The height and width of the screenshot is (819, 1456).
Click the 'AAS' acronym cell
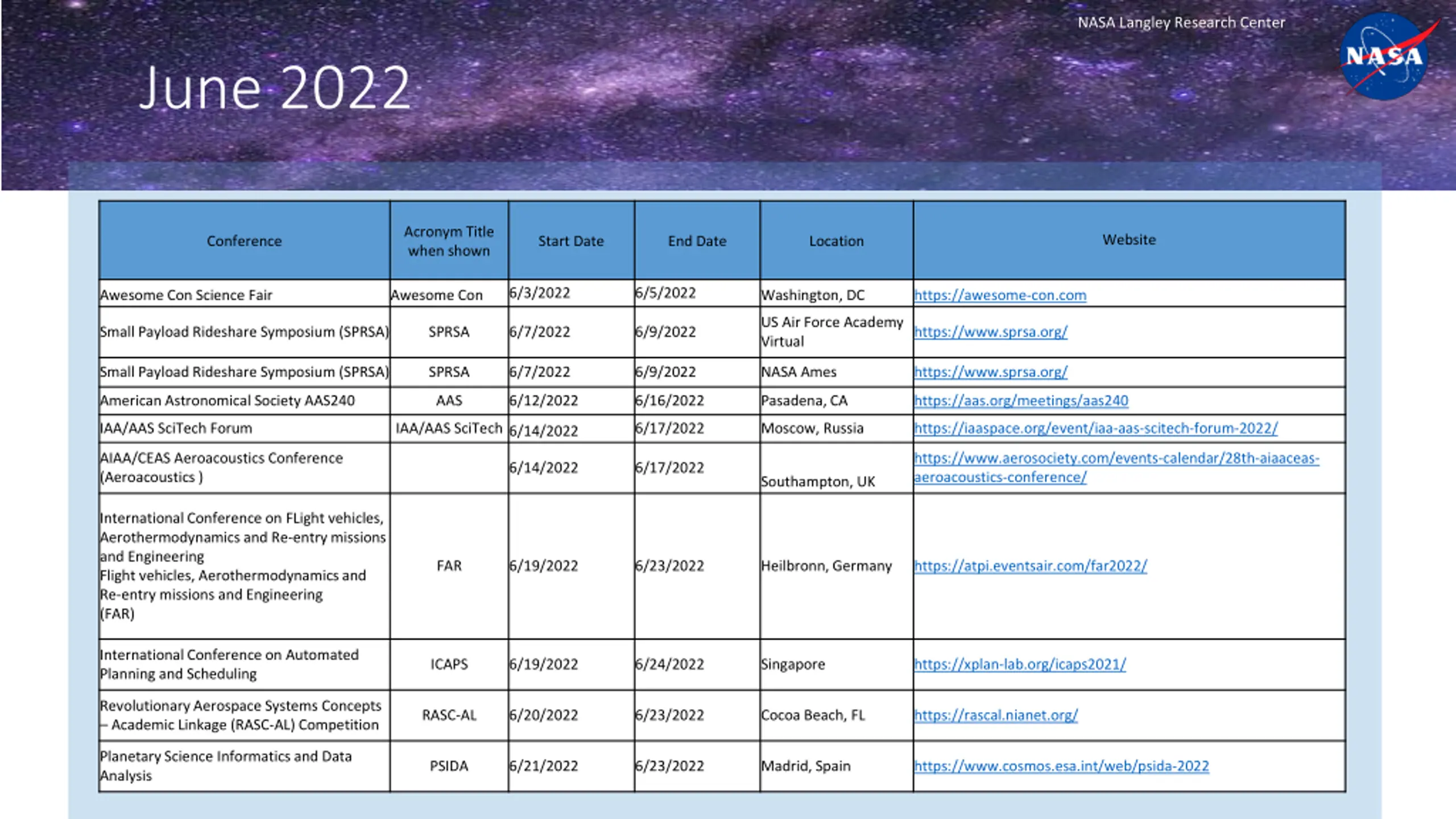[449, 401]
